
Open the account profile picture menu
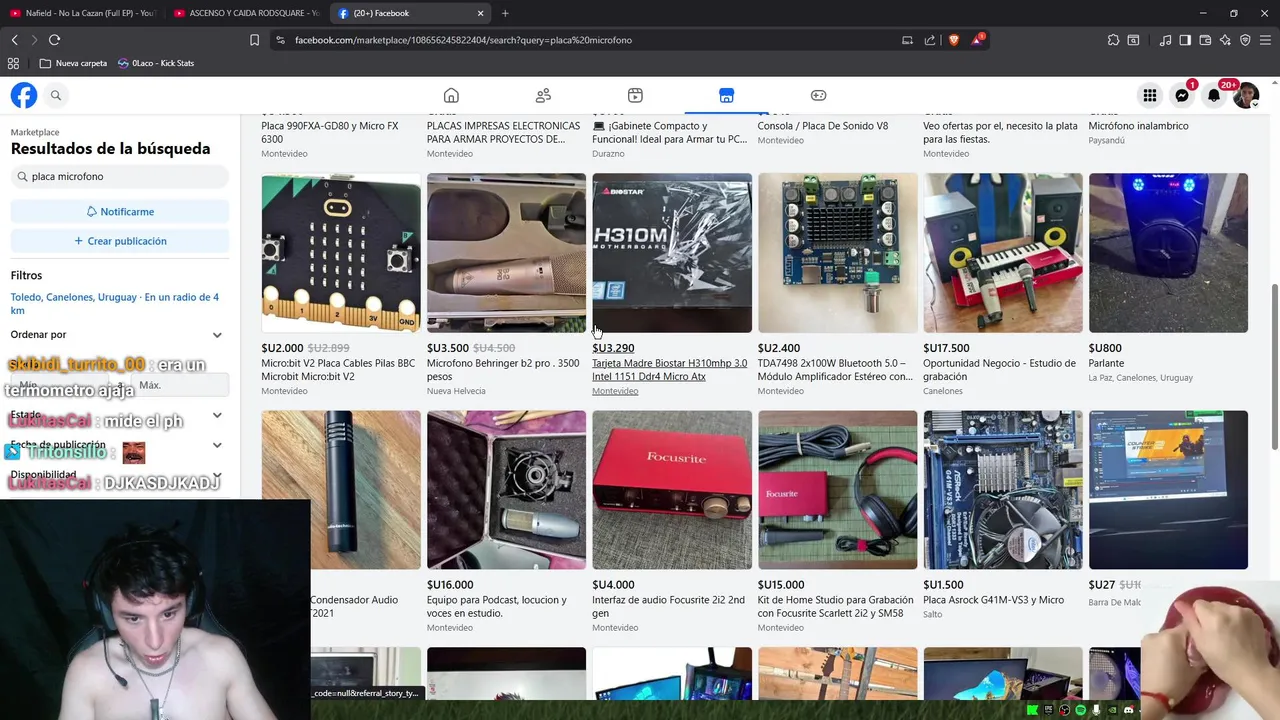(1246, 95)
